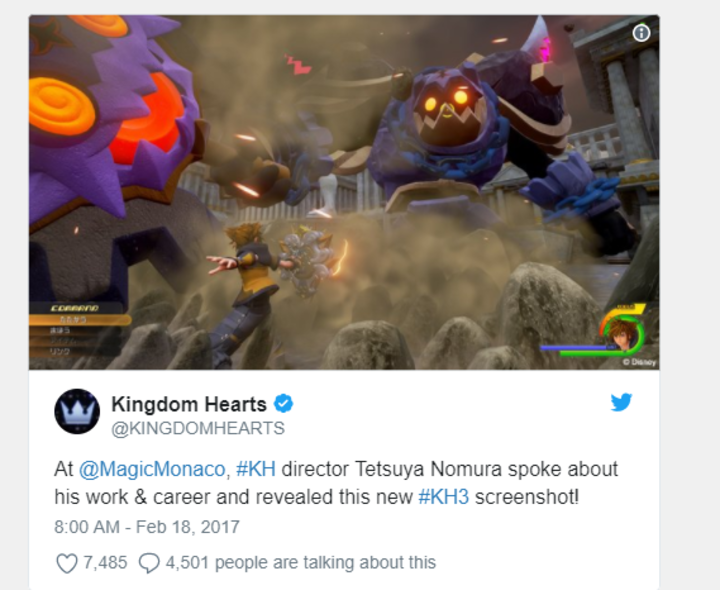Image resolution: width=720 pixels, height=590 pixels.
Task: Open the Kingdom Hearts crown avatar
Action: pyautogui.click(x=77, y=411)
